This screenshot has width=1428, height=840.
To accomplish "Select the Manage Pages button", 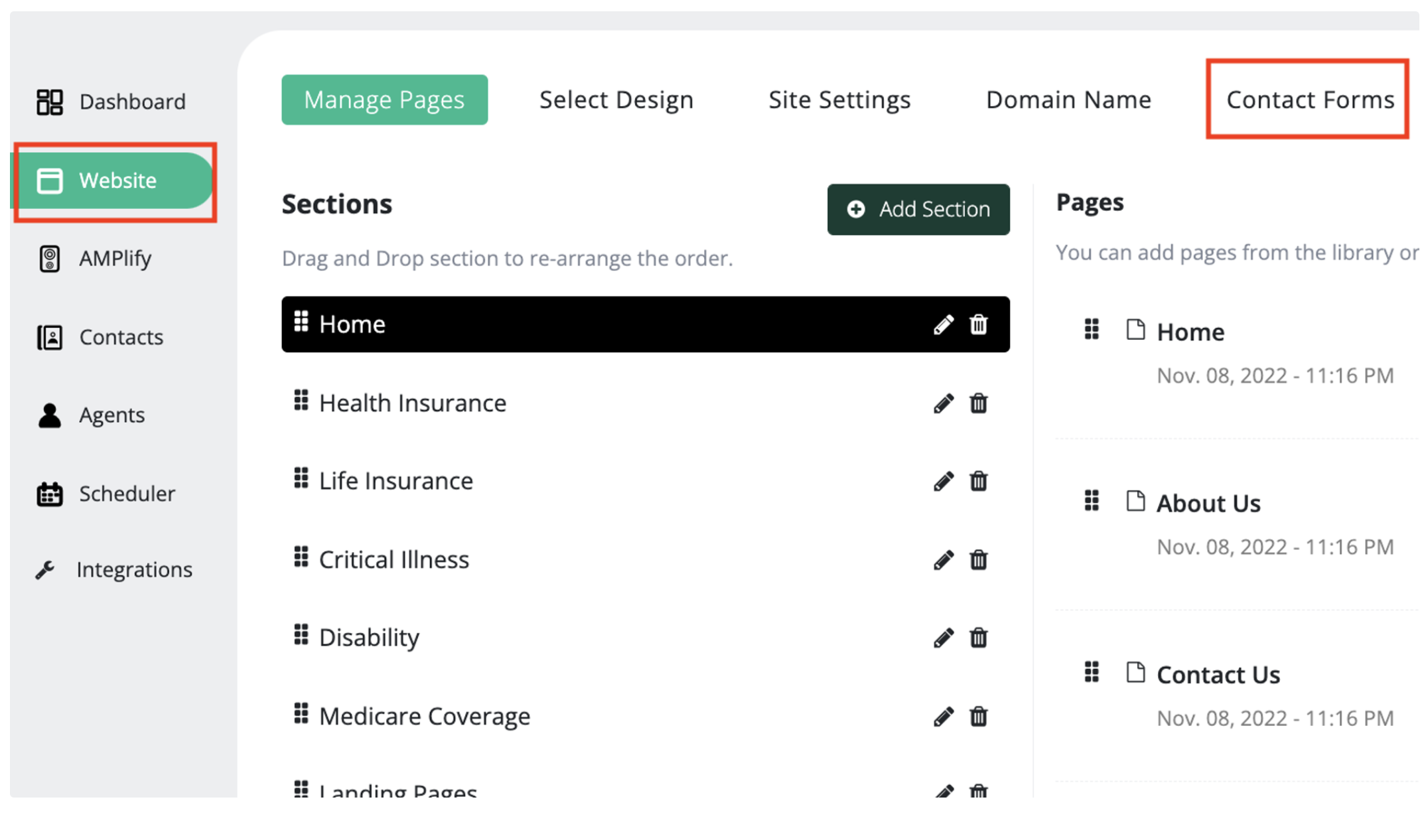I will 384,100.
